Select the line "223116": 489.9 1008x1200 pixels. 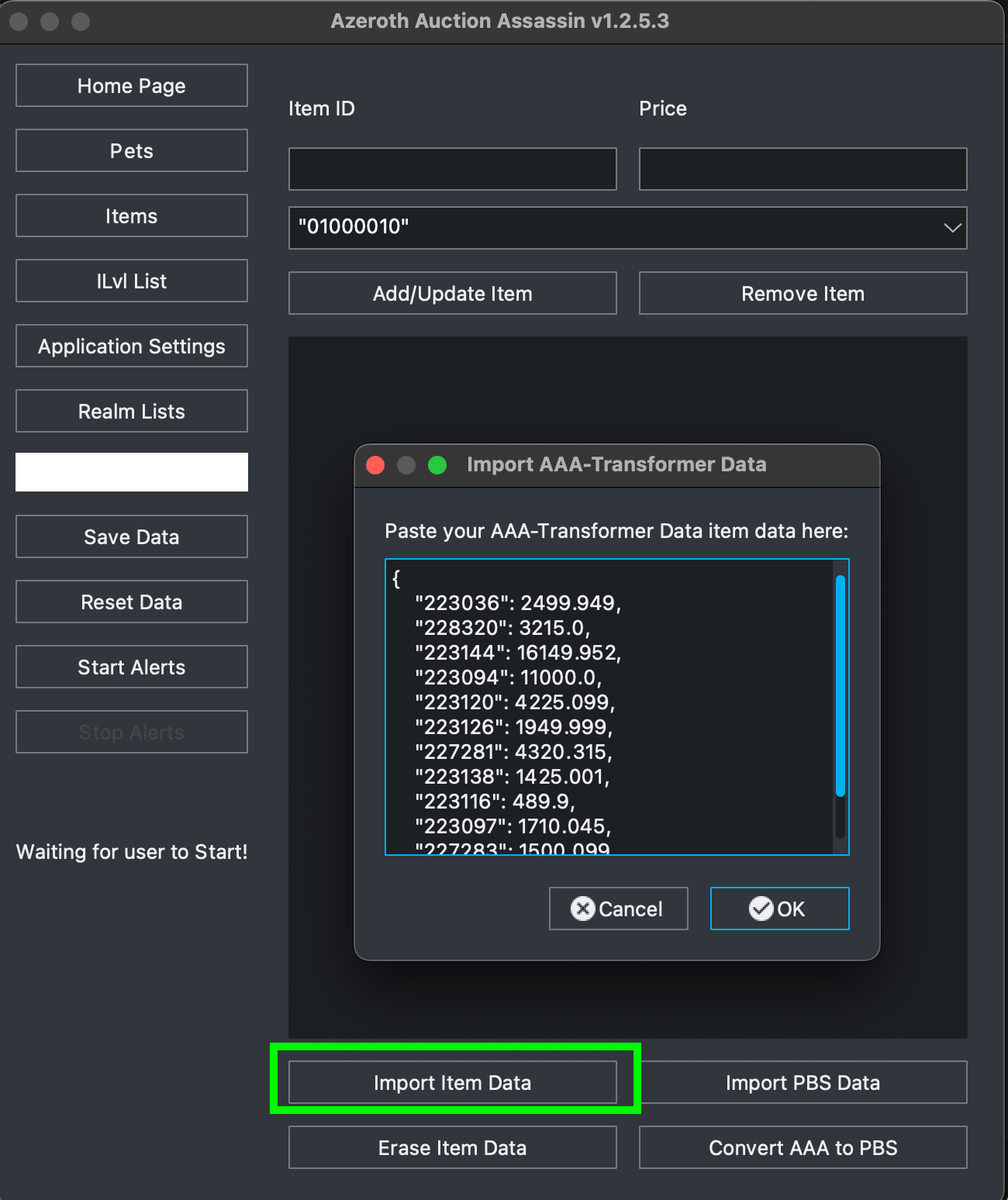[495, 802]
